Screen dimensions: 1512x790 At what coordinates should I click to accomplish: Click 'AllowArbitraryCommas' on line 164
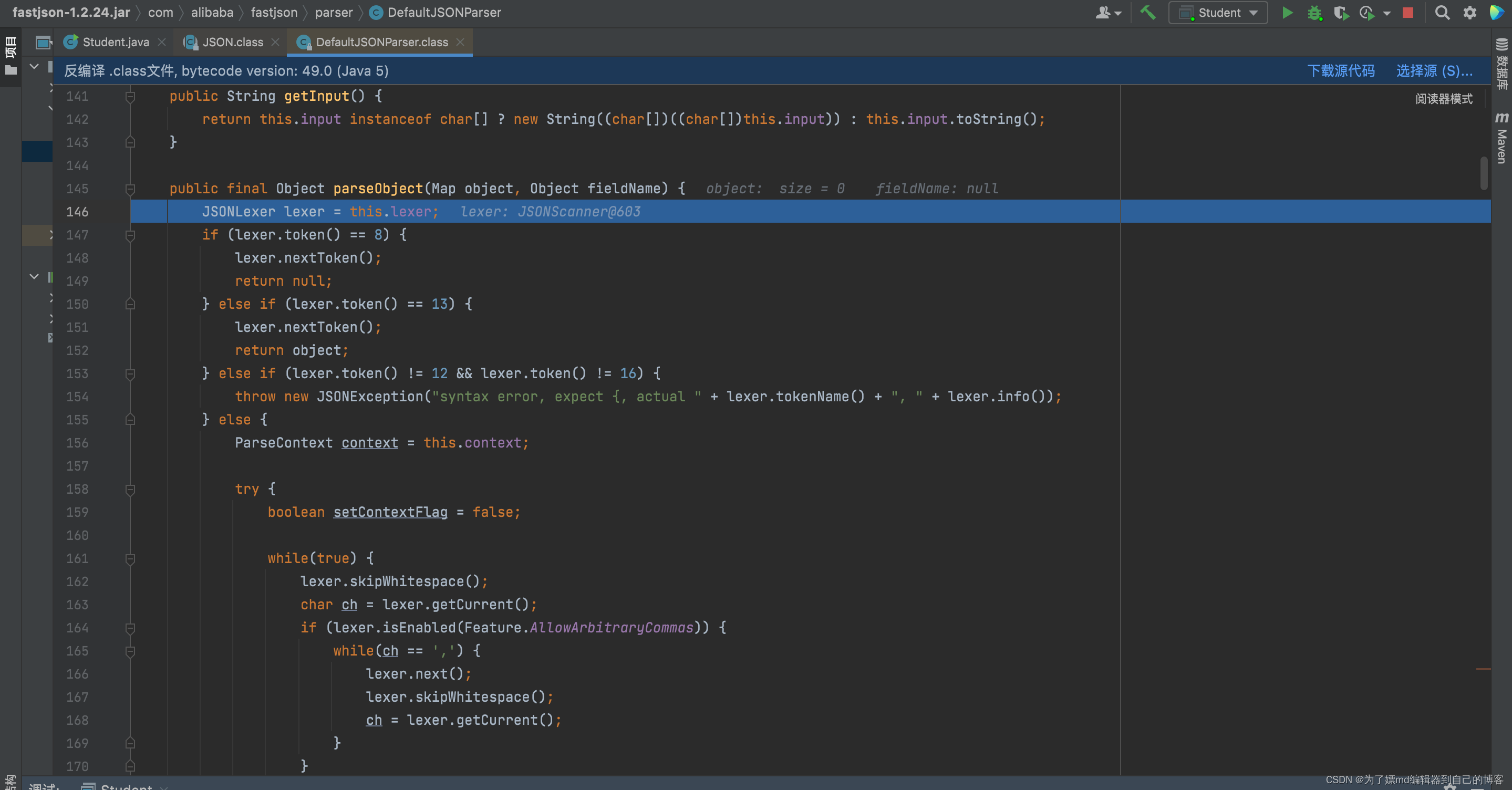coord(611,628)
